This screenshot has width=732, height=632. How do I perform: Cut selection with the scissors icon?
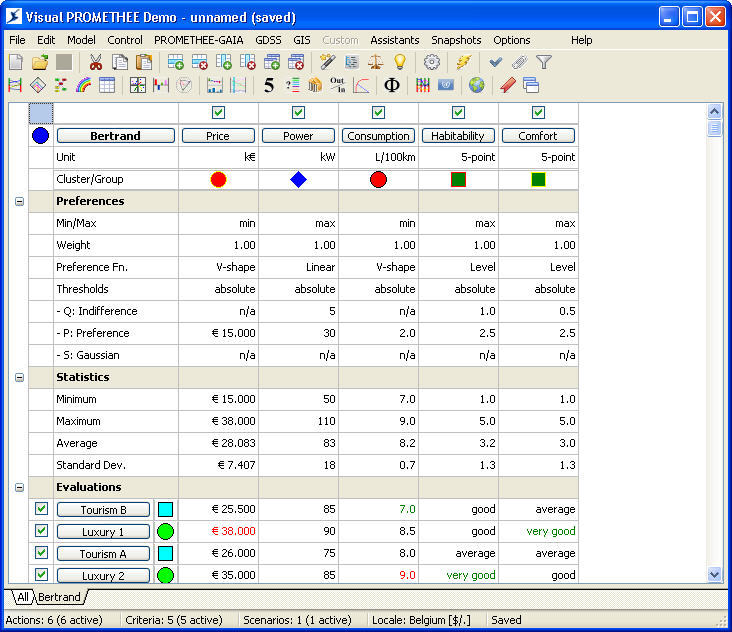click(95, 62)
